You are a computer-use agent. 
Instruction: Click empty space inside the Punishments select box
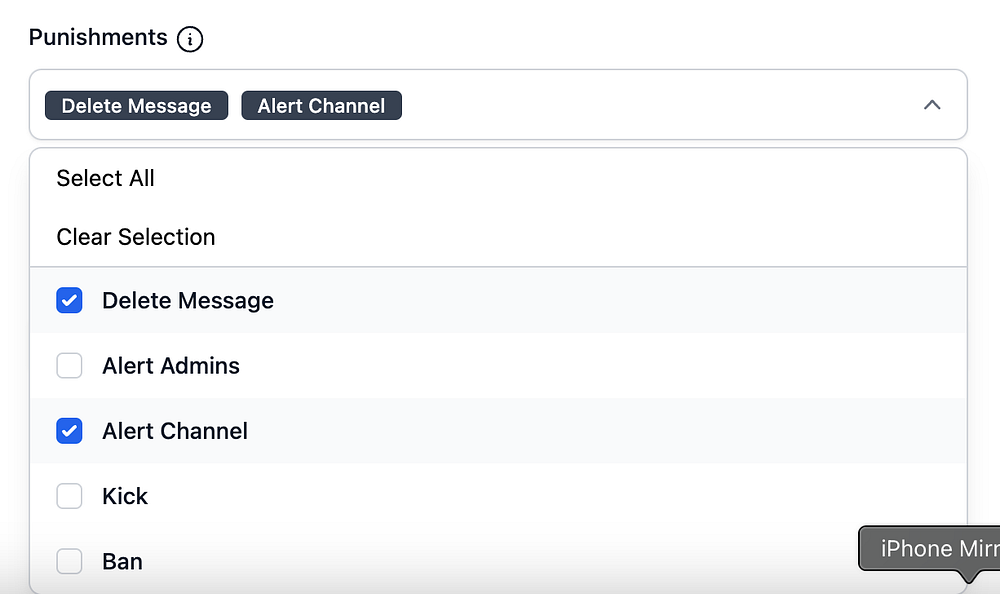pos(650,105)
